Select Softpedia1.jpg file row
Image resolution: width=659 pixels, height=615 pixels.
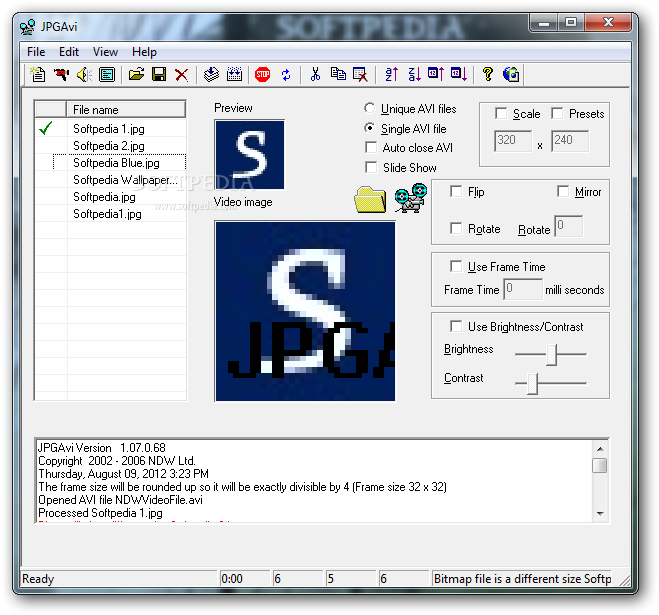[111, 214]
